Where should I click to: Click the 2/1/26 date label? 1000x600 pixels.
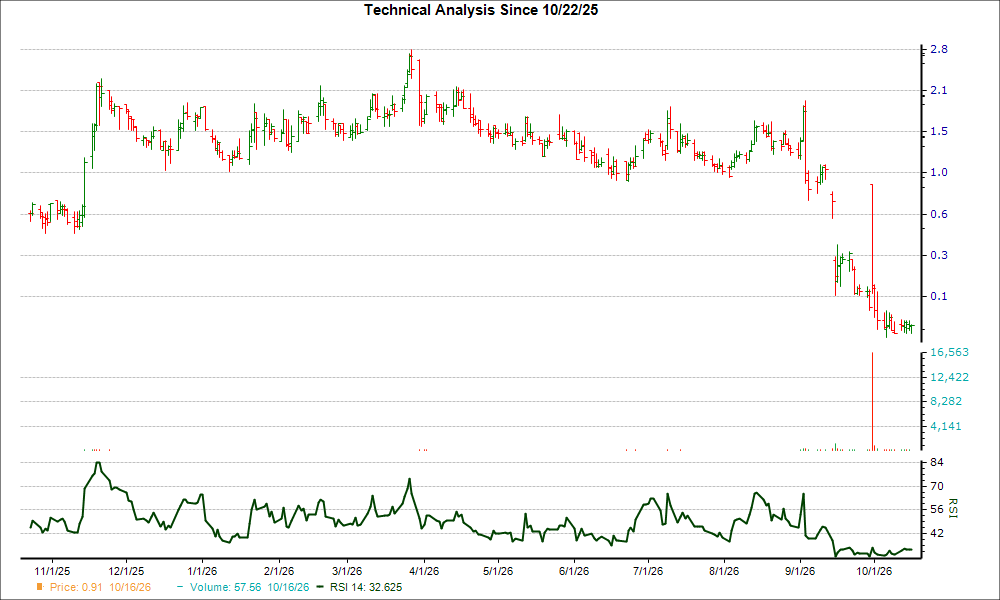tap(278, 571)
